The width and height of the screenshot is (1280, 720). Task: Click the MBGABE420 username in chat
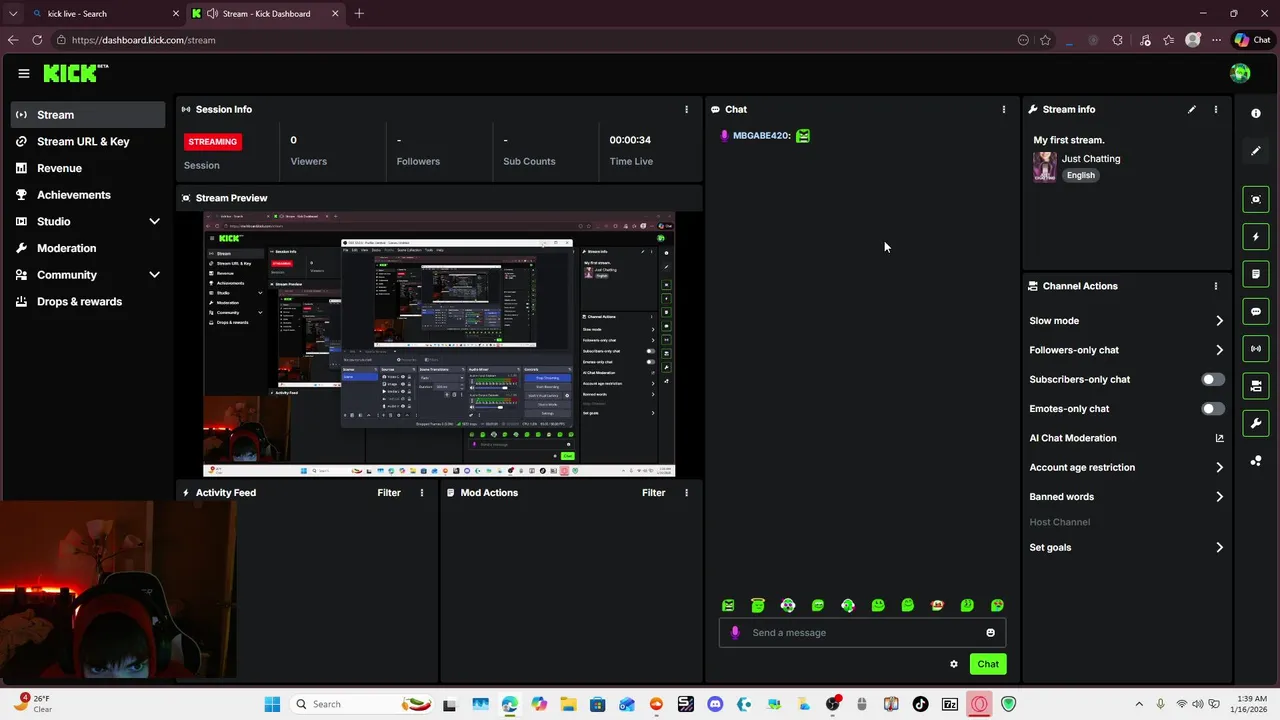762,135
